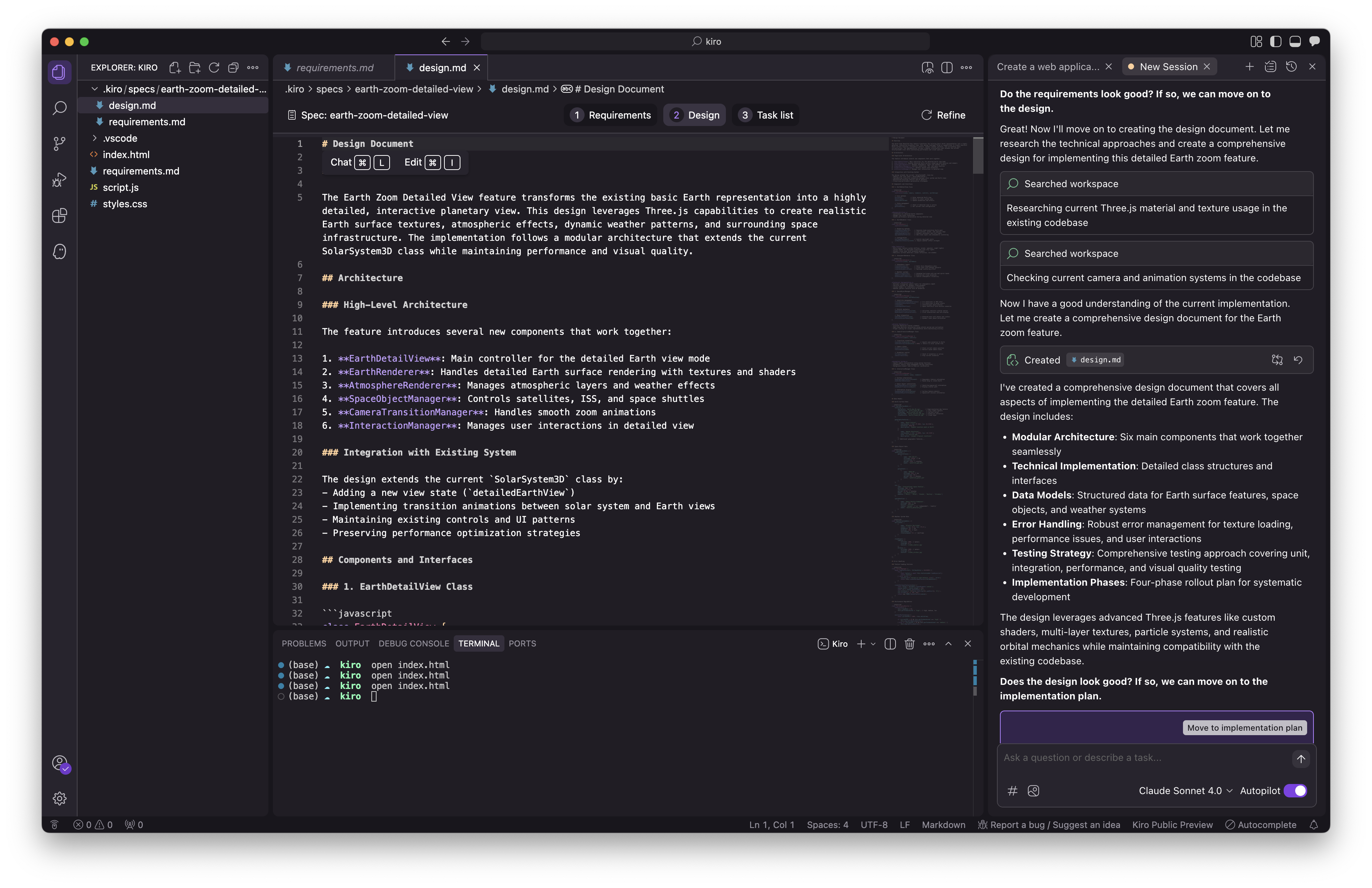Toggle the bottom panel visibility
Image resolution: width=1372 pixels, height=888 pixels.
[x=1295, y=41]
